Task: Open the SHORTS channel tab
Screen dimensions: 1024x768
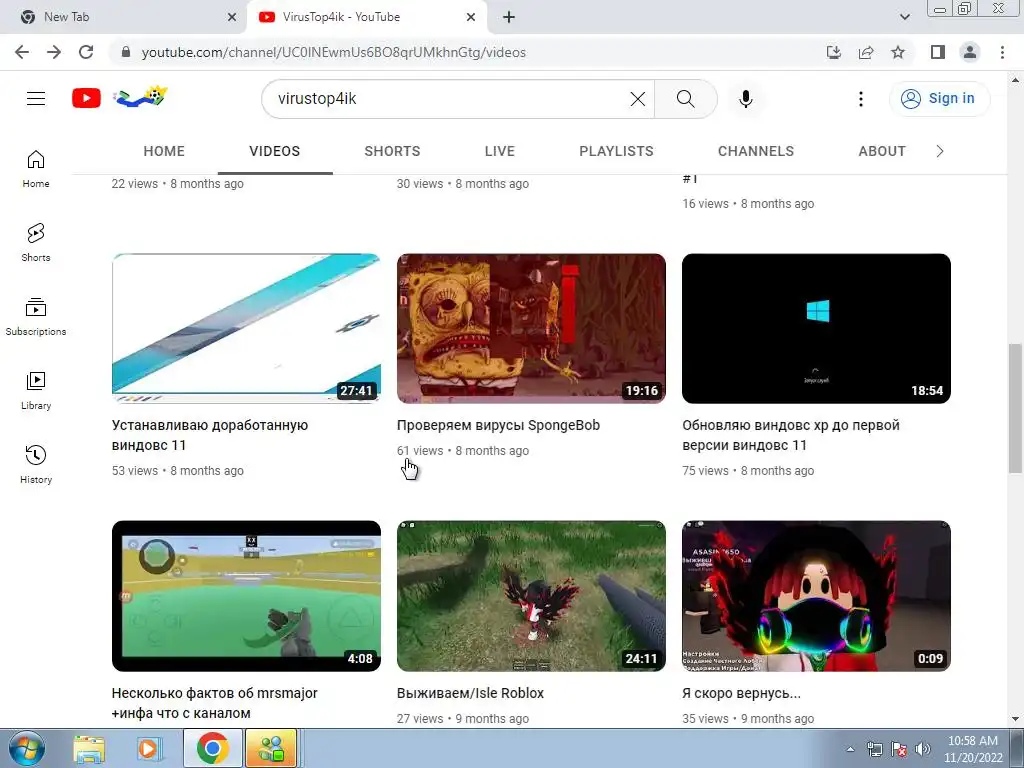Action: click(x=392, y=152)
